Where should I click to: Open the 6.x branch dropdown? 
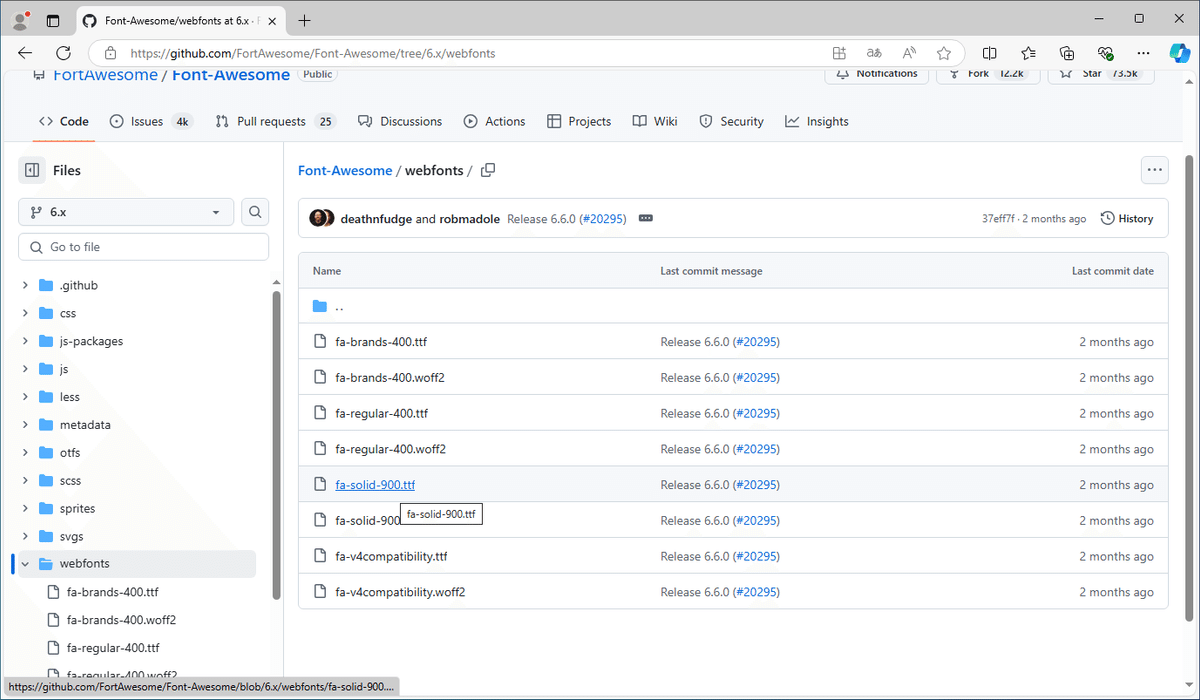click(x=126, y=212)
